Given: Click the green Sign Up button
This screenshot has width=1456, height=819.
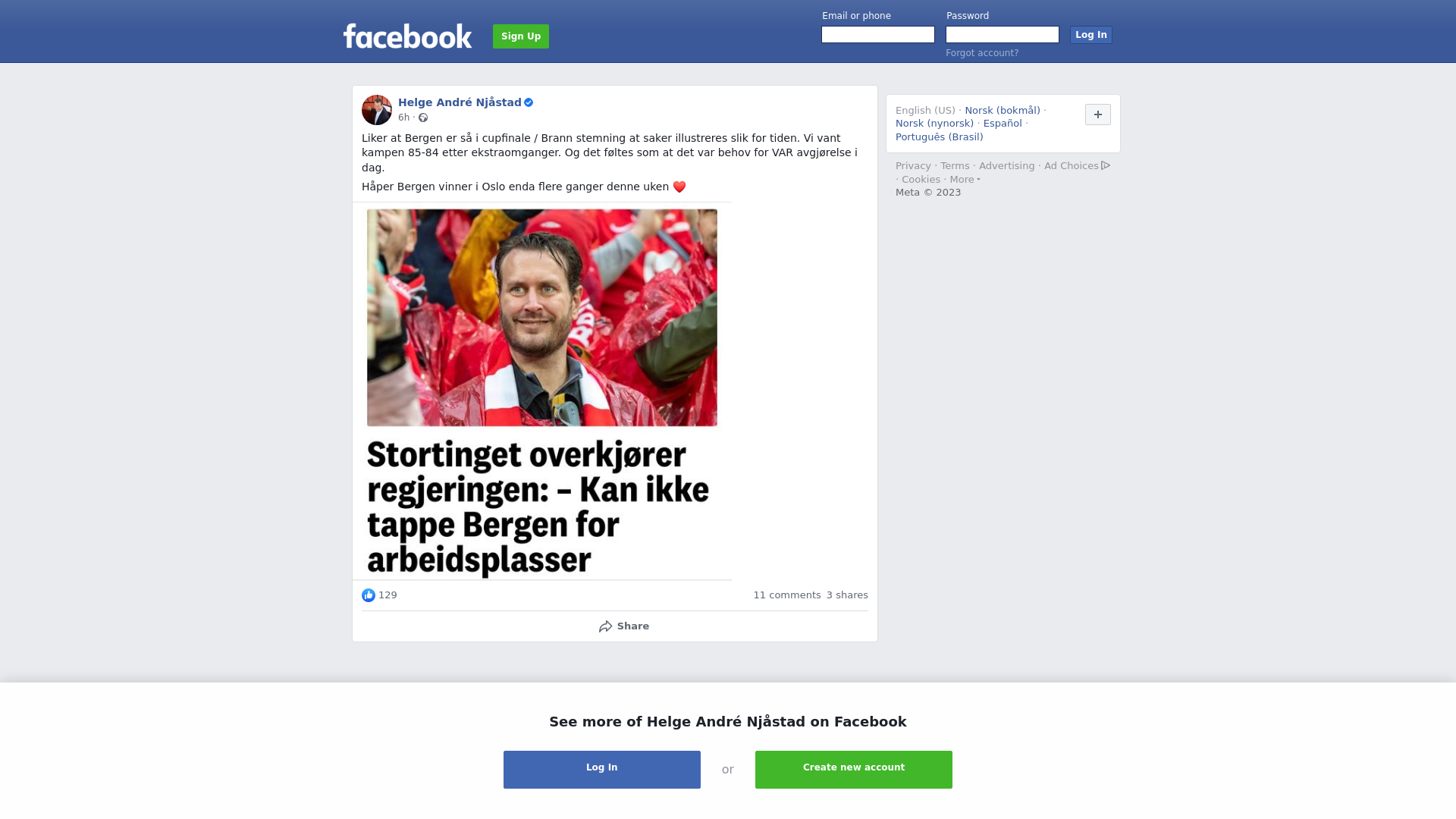Looking at the screenshot, I should 521,36.
